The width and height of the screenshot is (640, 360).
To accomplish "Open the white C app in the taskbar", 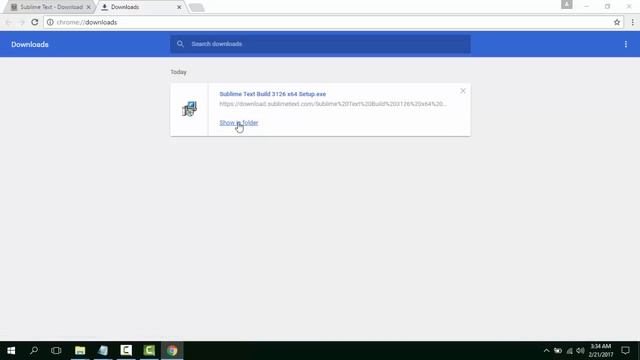I will tap(126, 351).
